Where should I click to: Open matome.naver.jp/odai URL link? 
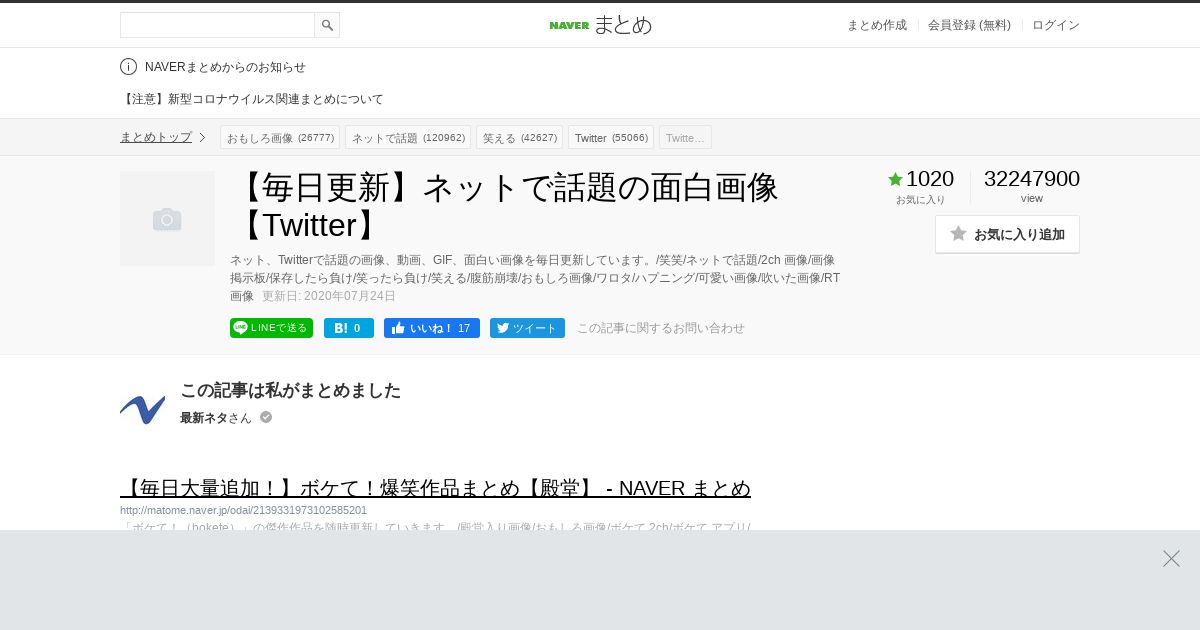coord(243,510)
